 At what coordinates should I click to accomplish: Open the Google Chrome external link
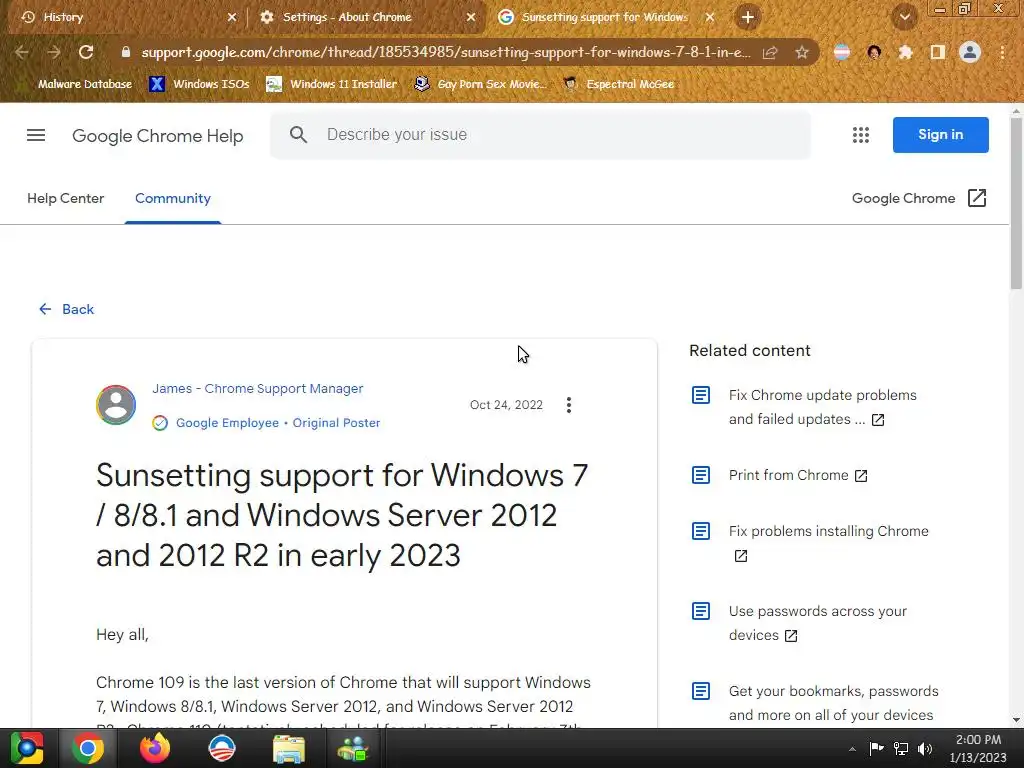click(x=919, y=199)
